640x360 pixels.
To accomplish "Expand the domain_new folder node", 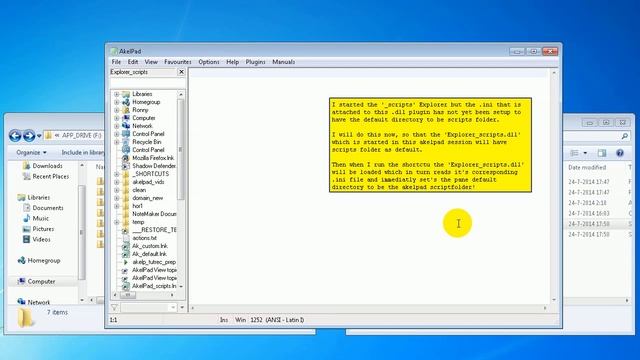I will 117,198.
